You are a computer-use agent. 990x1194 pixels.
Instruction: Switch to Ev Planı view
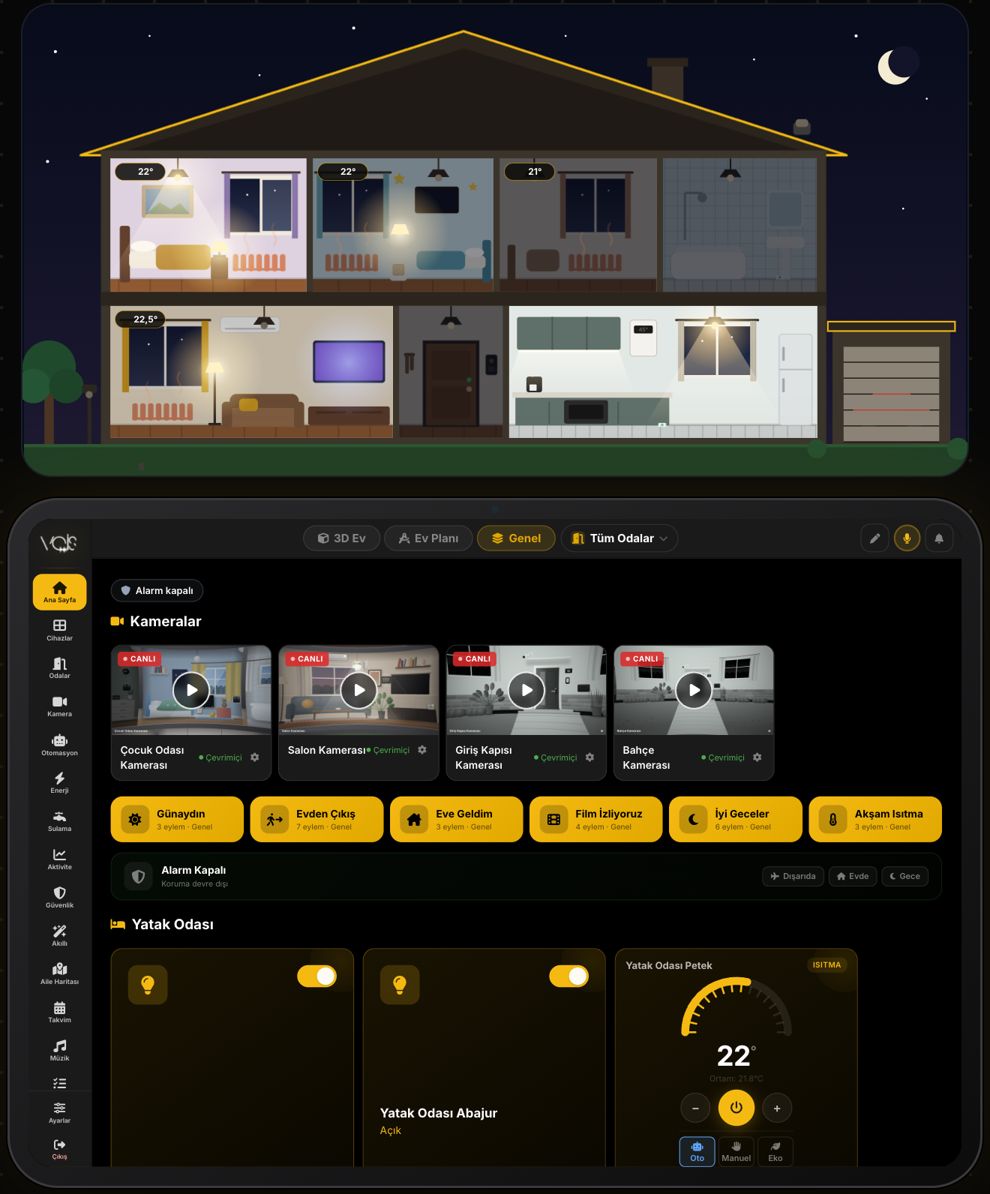pos(428,538)
